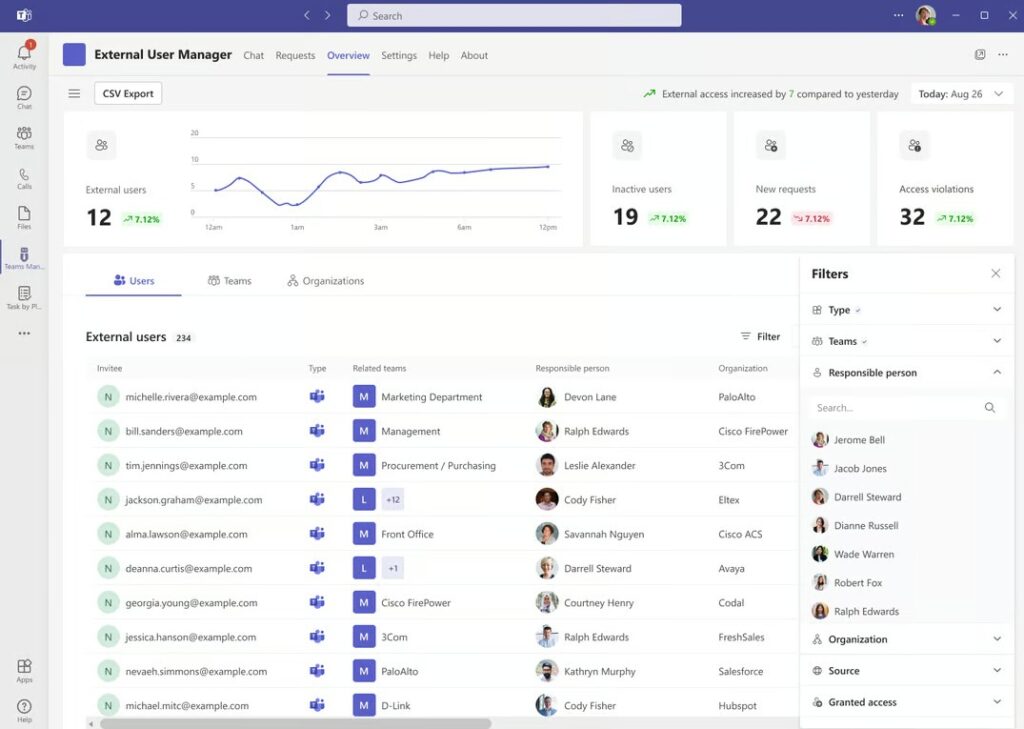This screenshot has height=729, width=1024.
Task: Click the CSV Export button
Action: point(128,94)
